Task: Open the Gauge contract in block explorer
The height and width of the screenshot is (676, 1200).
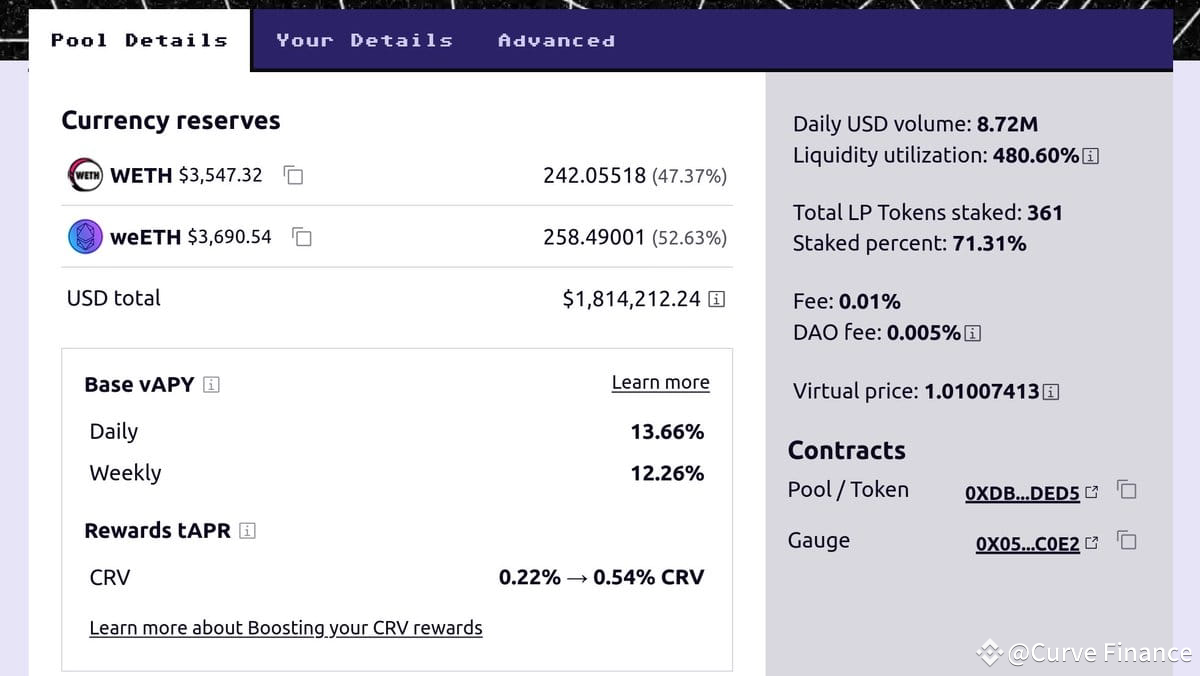Action: pos(1093,541)
